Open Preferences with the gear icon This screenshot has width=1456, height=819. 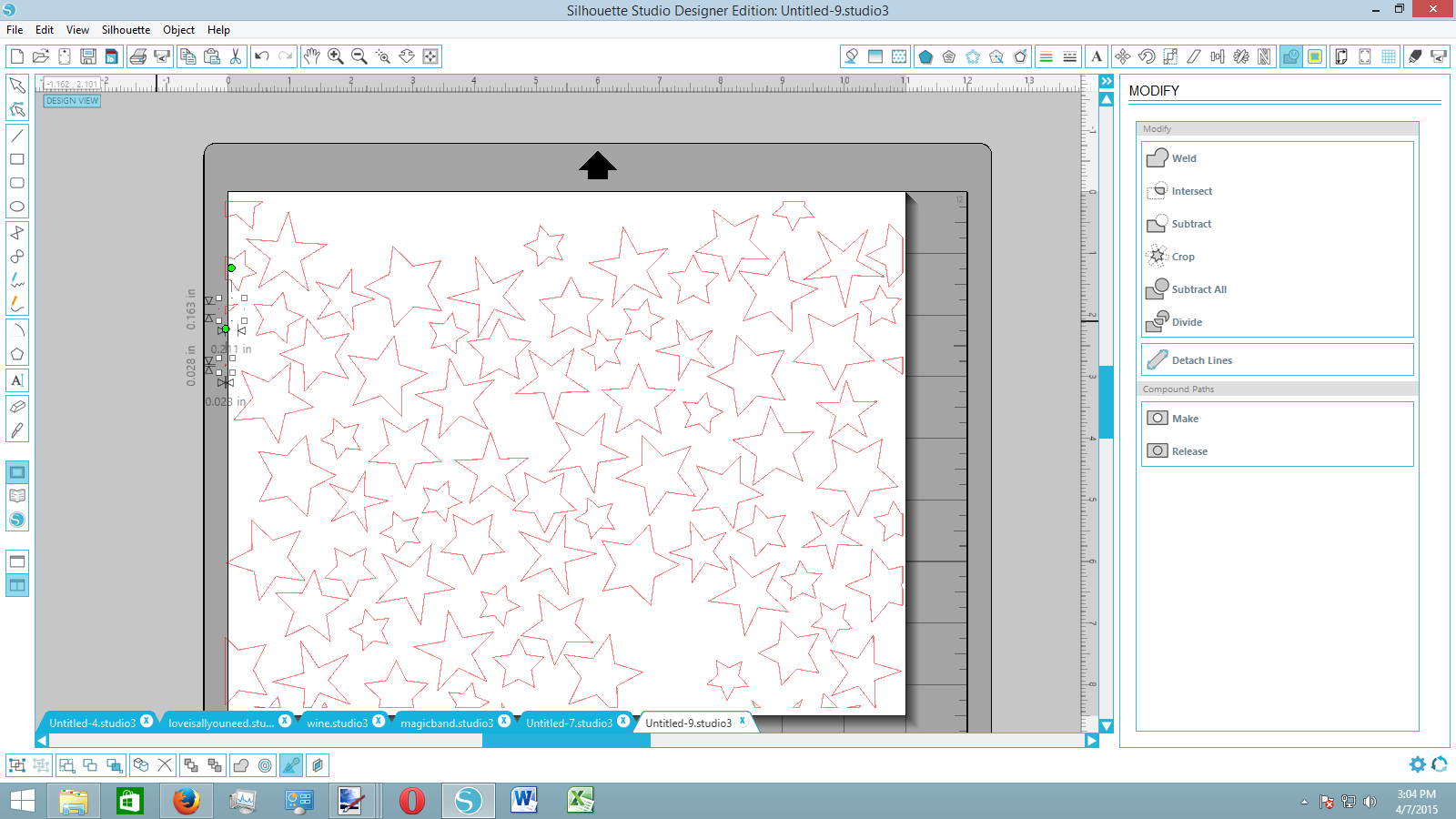(1417, 764)
